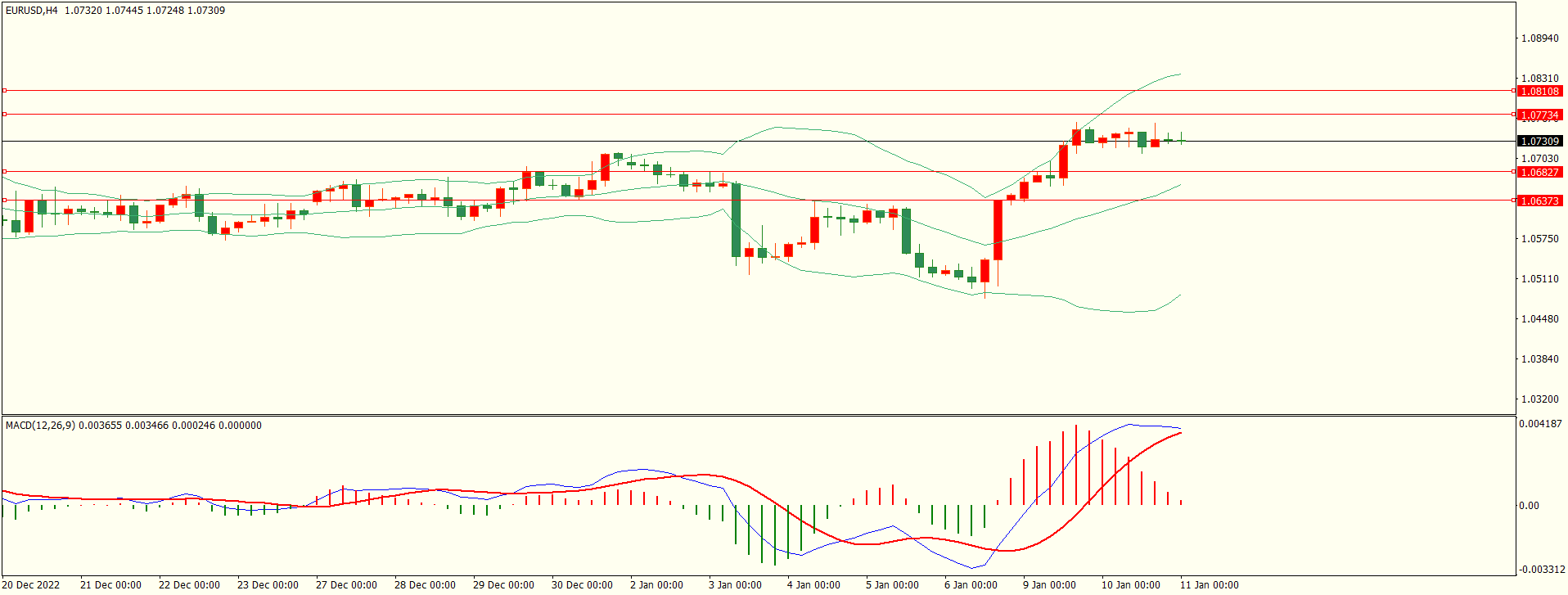This screenshot has height=595, width=1568.
Task: Grab left handle of the 1.08108 horizontal line
Action: click(4, 91)
